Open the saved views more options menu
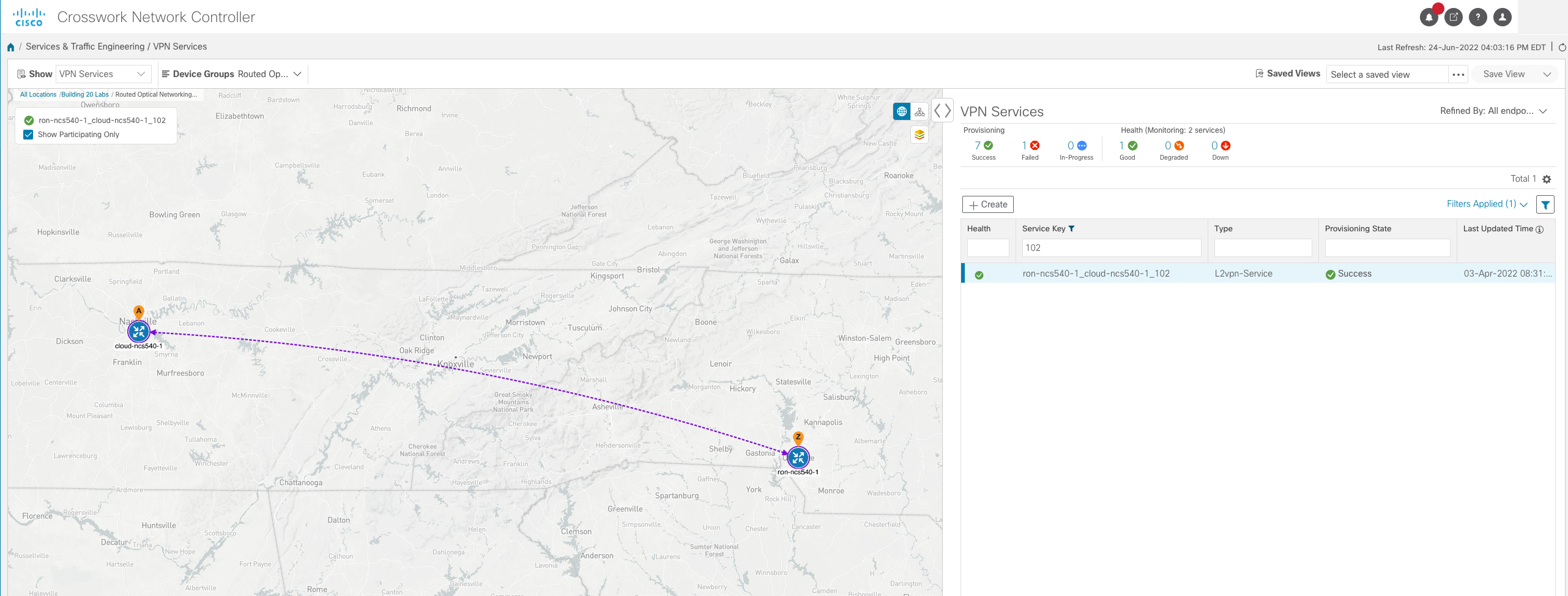This screenshot has width=1568, height=596. [x=1458, y=75]
